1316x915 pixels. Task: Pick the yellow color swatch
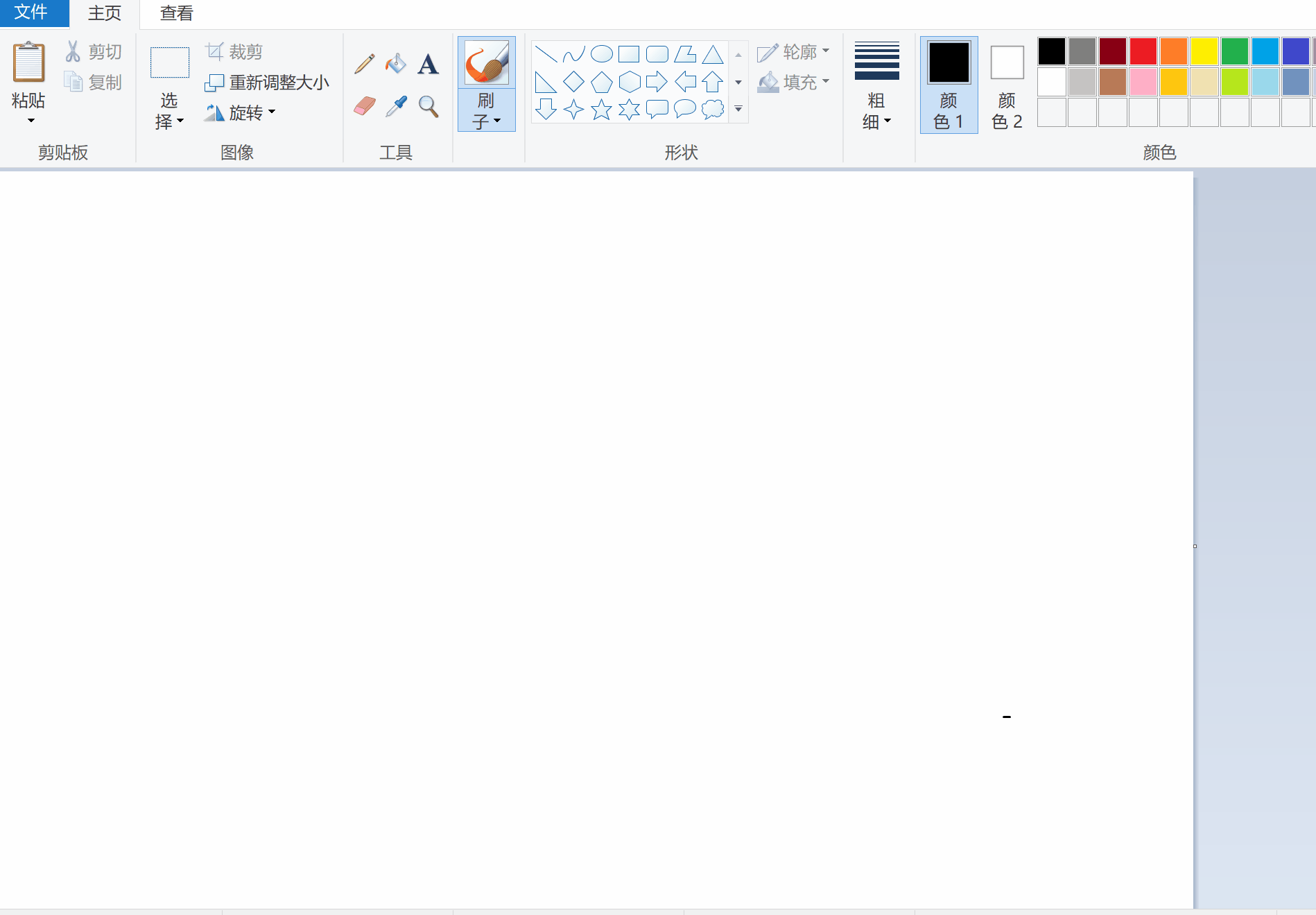pyautogui.click(x=1204, y=51)
